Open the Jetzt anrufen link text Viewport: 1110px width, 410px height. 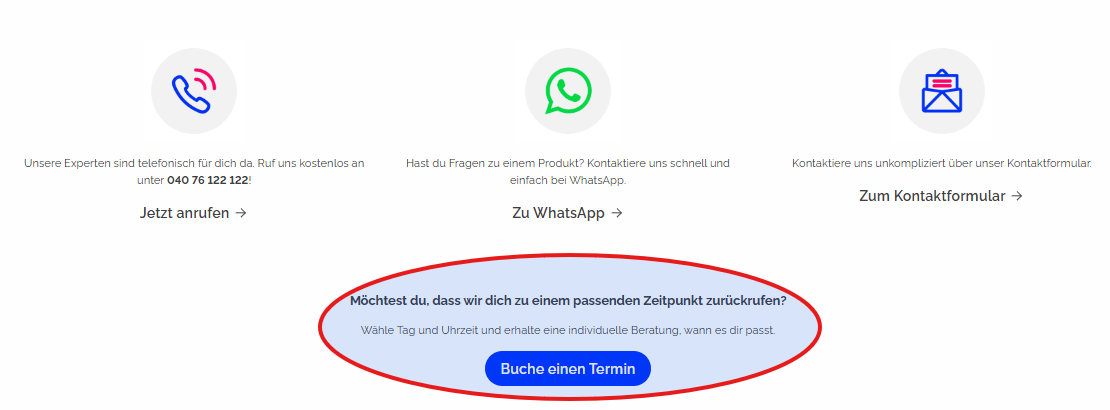coord(184,212)
